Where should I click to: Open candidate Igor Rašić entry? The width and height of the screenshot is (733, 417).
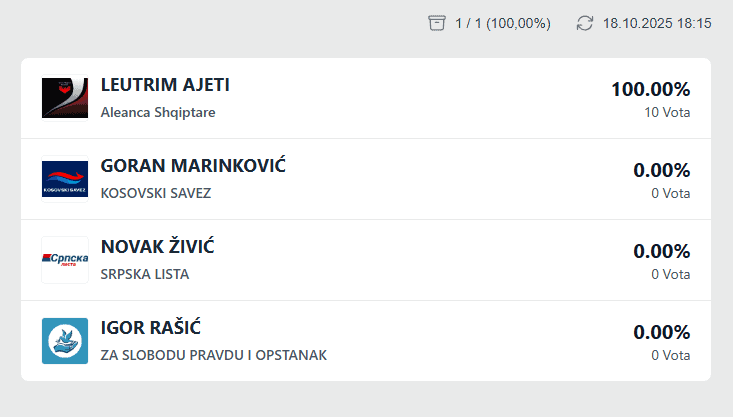[x=152, y=328]
